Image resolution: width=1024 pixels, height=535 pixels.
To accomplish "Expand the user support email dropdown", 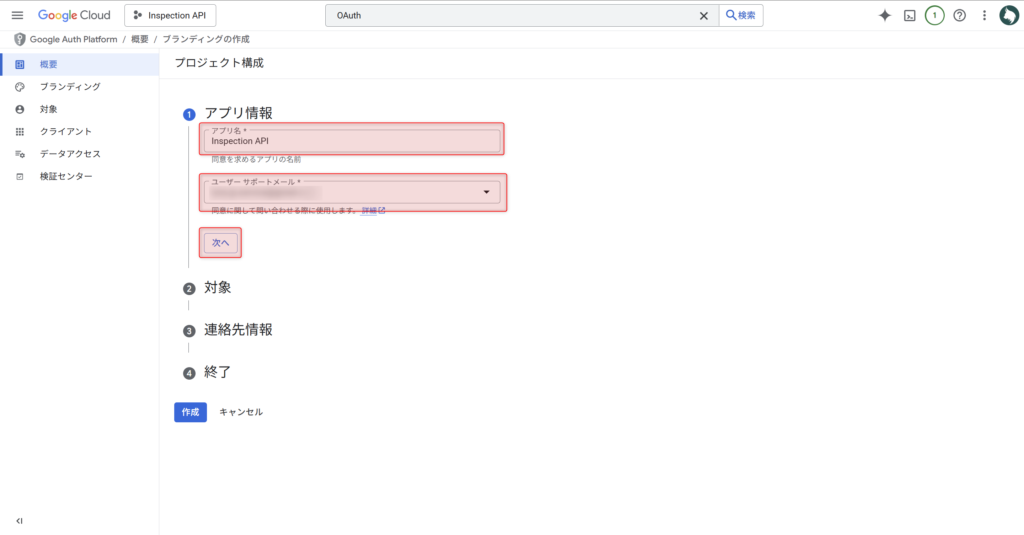I will pyautogui.click(x=486, y=192).
